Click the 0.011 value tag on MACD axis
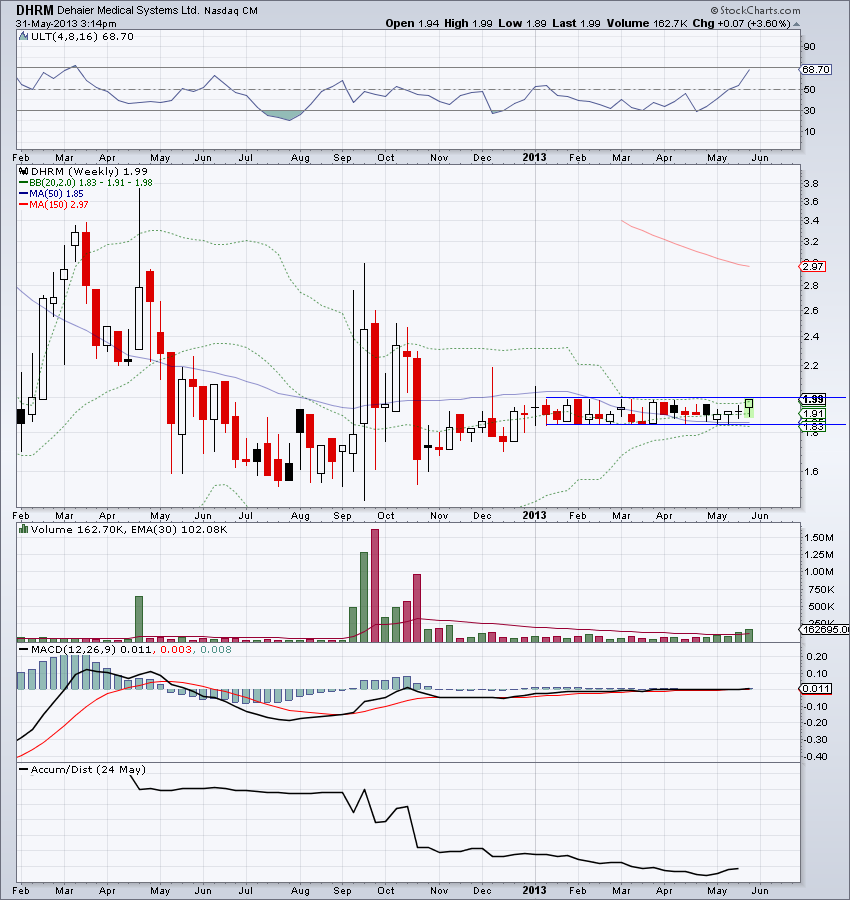This screenshot has width=850, height=900. click(x=815, y=689)
